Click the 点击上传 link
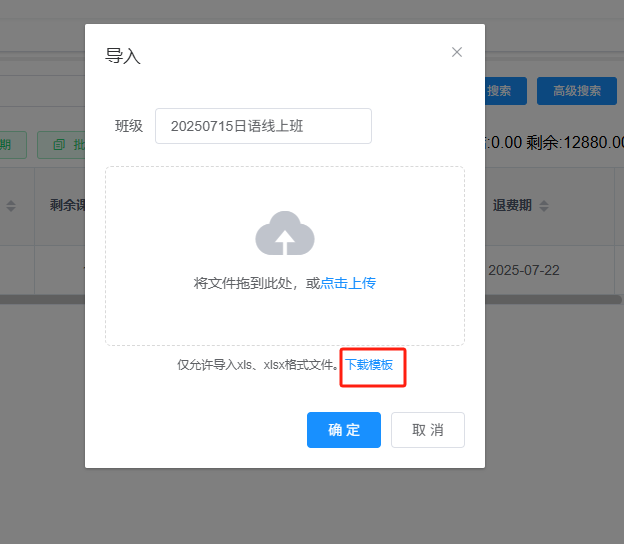 [x=348, y=283]
